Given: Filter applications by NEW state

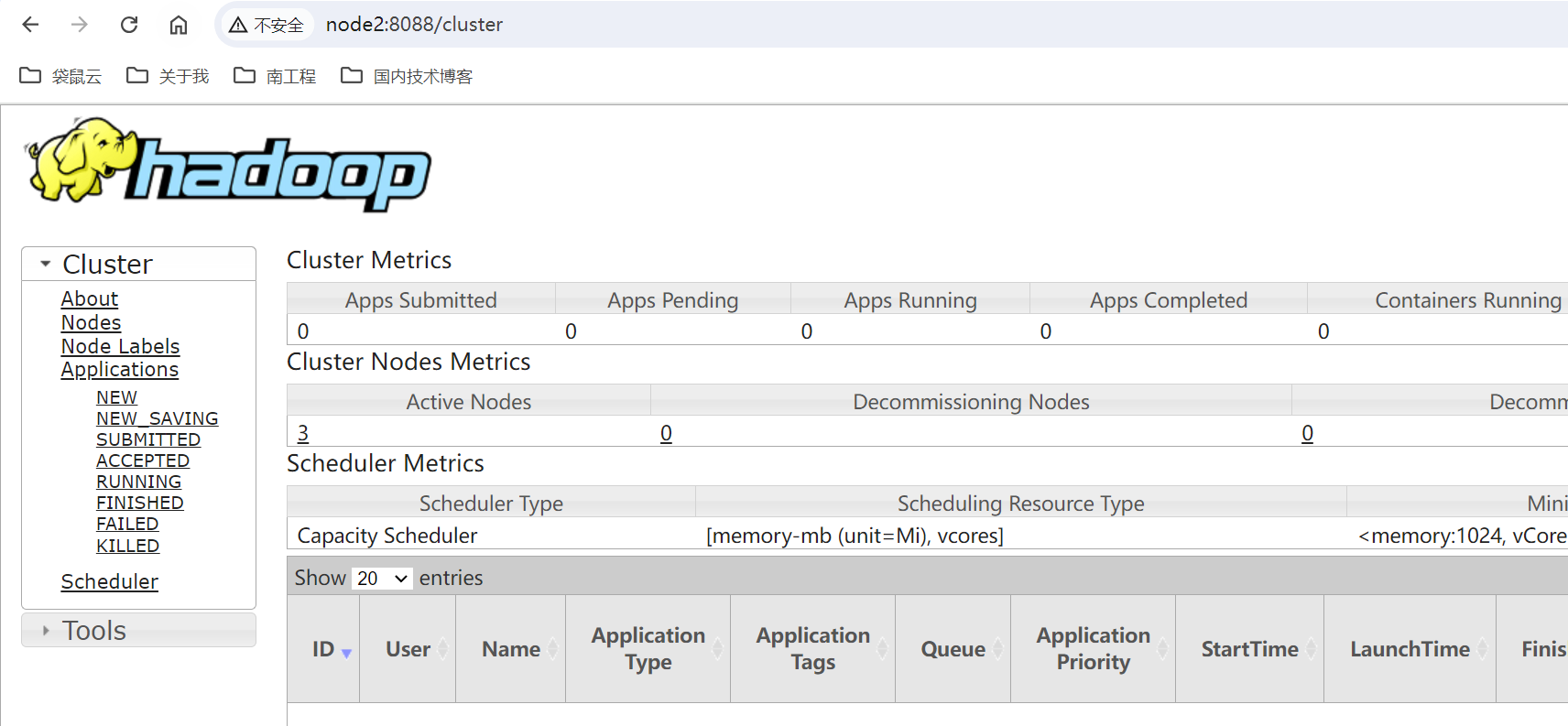Looking at the screenshot, I should [x=116, y=397].
